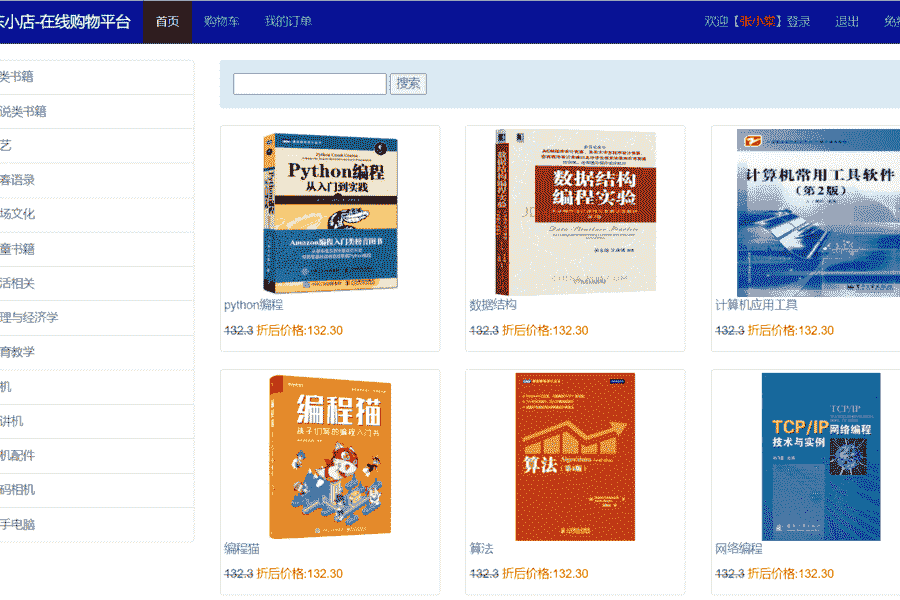900x600 pixels.
Task: Select the 讲机 sidebar category
Action: (x=96, y=421)
